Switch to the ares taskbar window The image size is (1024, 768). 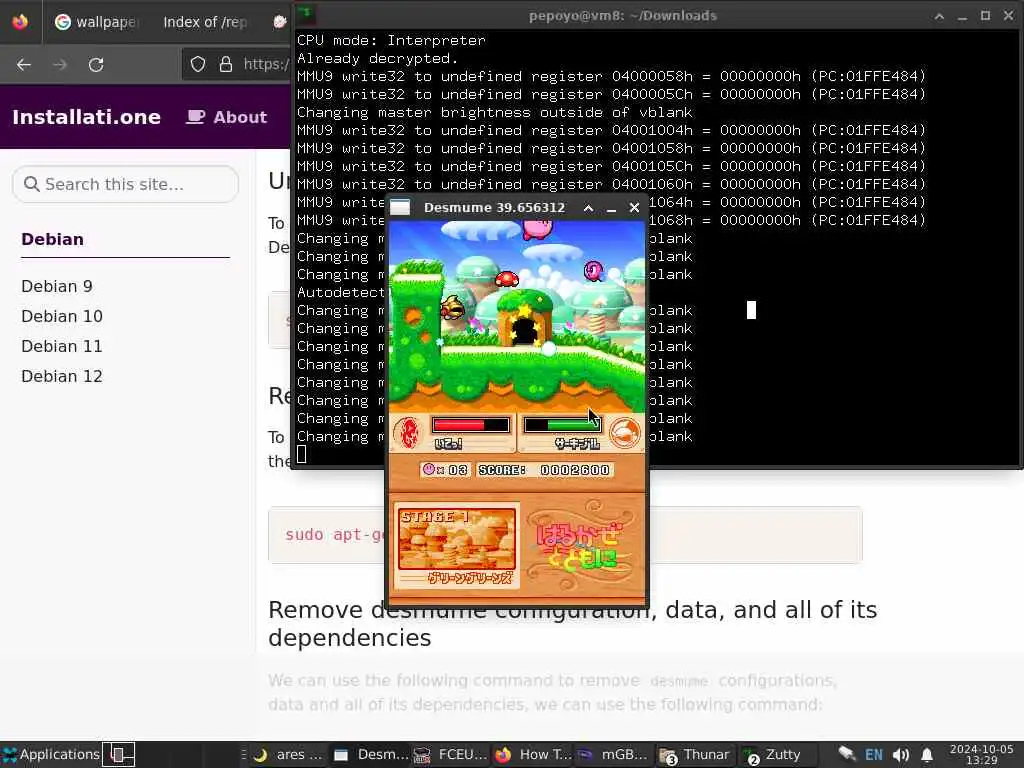click(288, 754)
